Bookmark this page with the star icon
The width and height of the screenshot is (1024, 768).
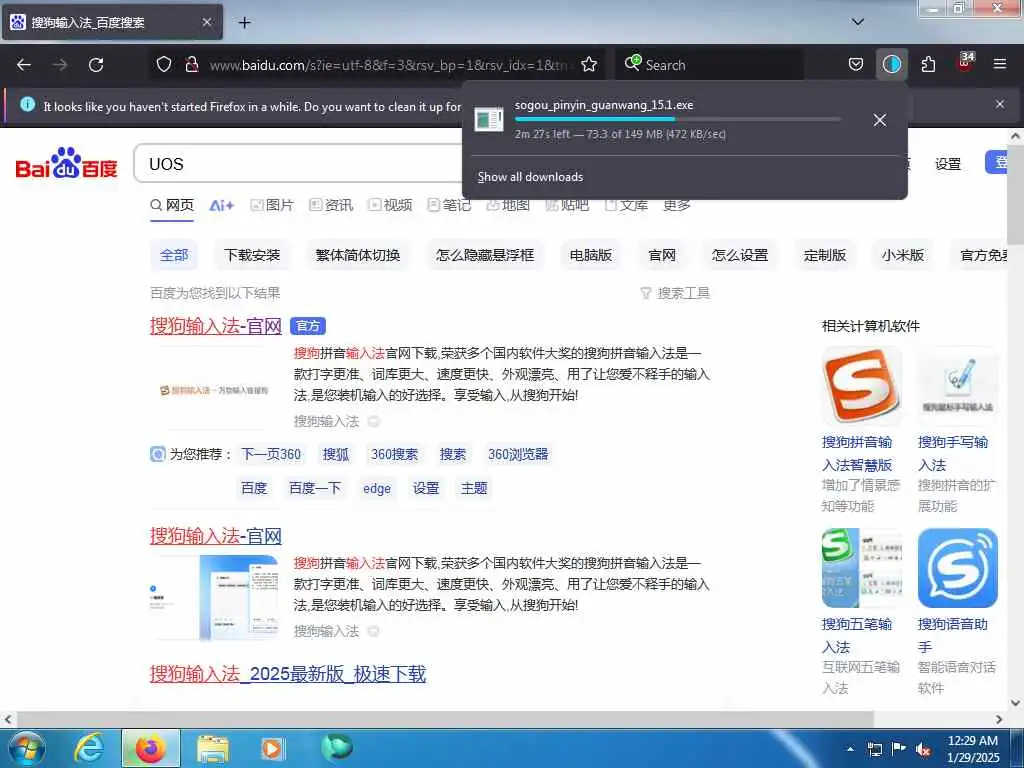click(x=589, y=65)
